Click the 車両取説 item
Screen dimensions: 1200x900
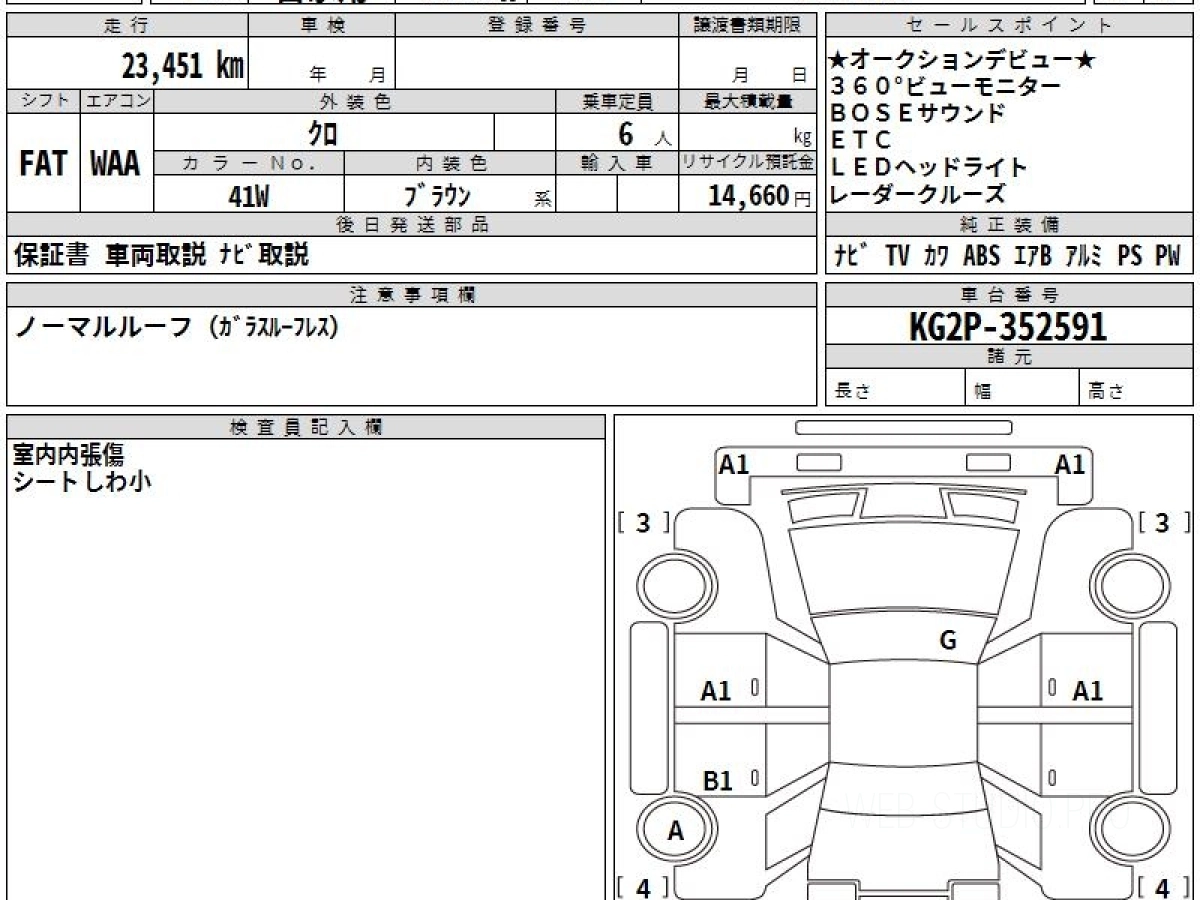point(156,255)
